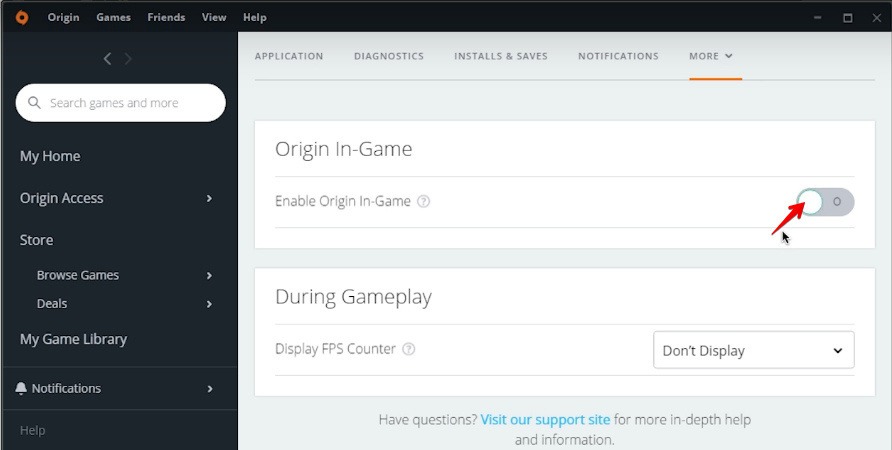Open the Help menu in menu bar
Screen dimensions: 892x450
[x=254, y=18]
